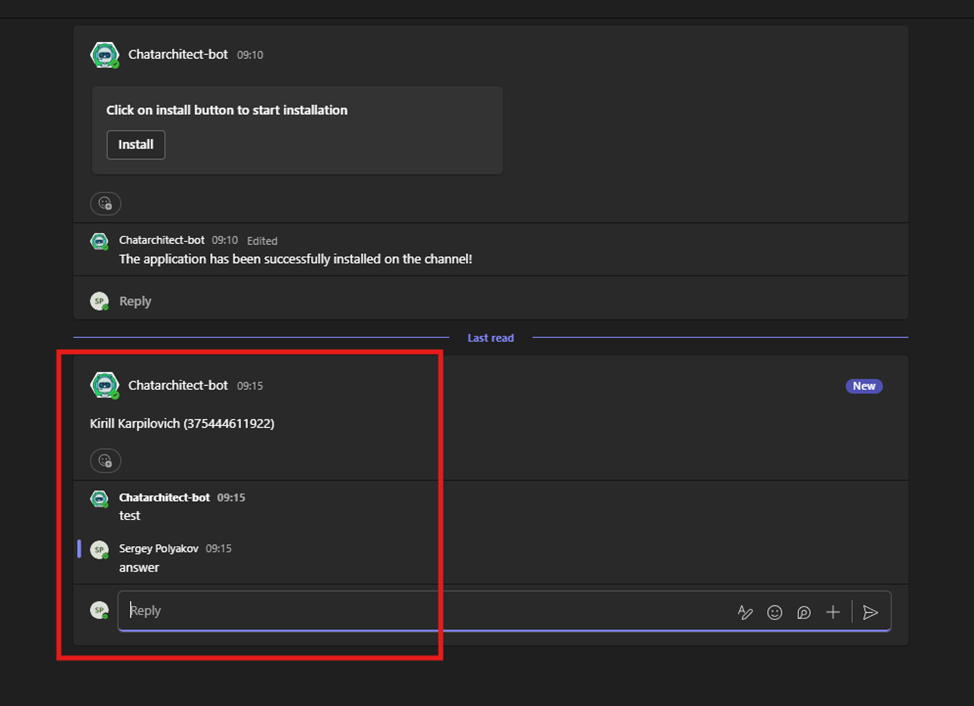
Task: Open Sergey Polyakov's profile avatar beside answer
Action: [x=99, y=550]
